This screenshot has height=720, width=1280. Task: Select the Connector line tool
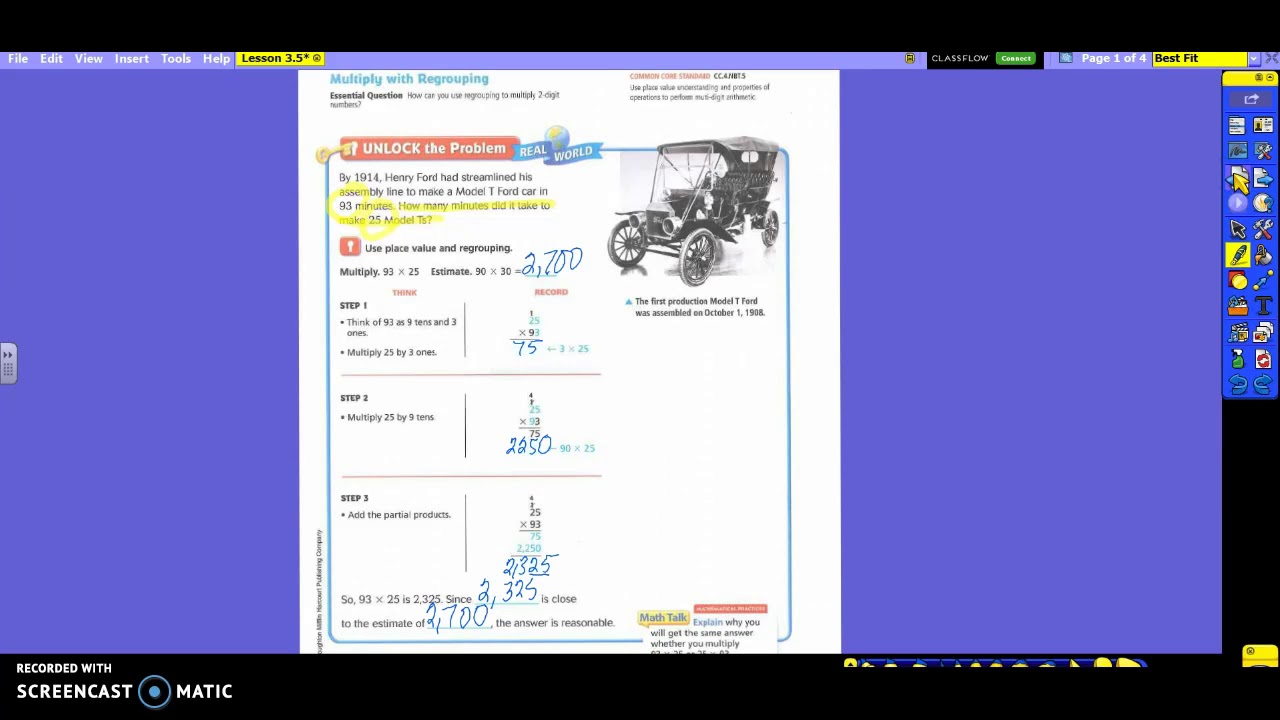tap(1263, 281)
